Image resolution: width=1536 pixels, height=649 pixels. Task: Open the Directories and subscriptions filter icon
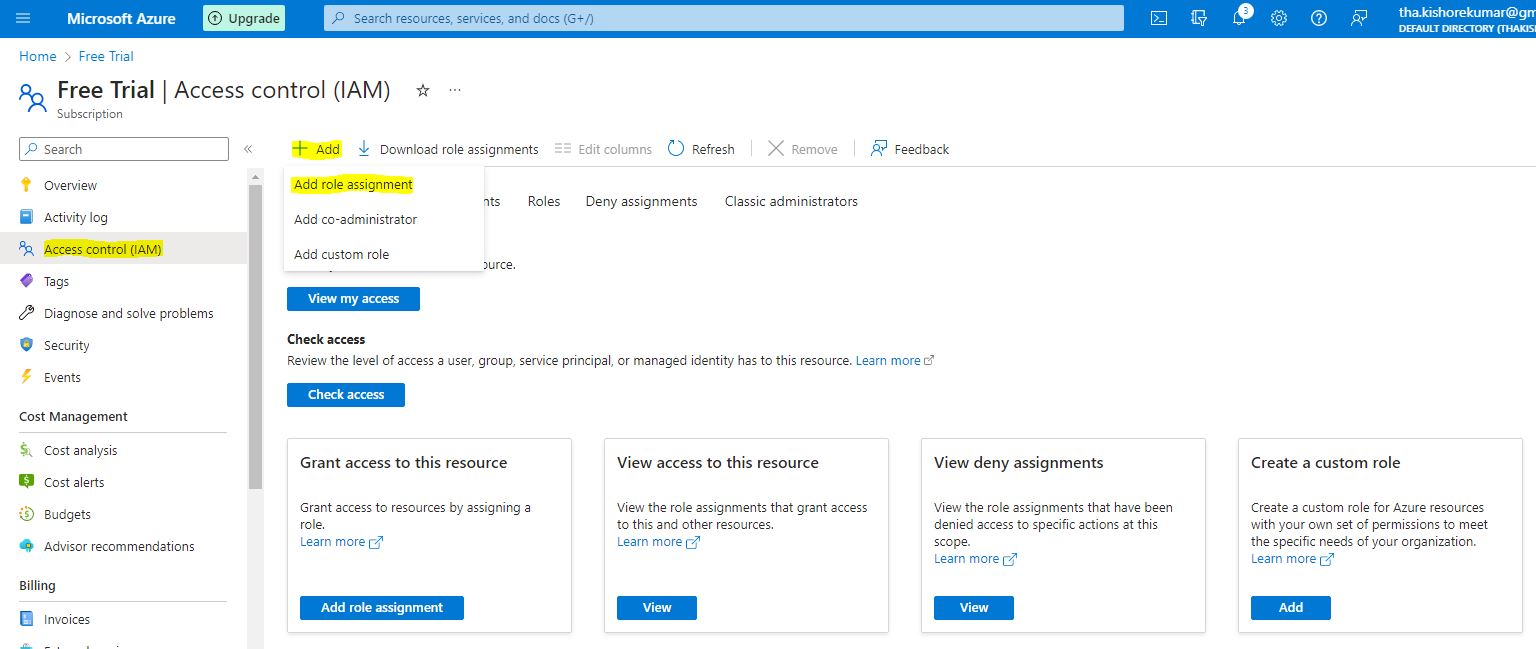(1199, 18)
